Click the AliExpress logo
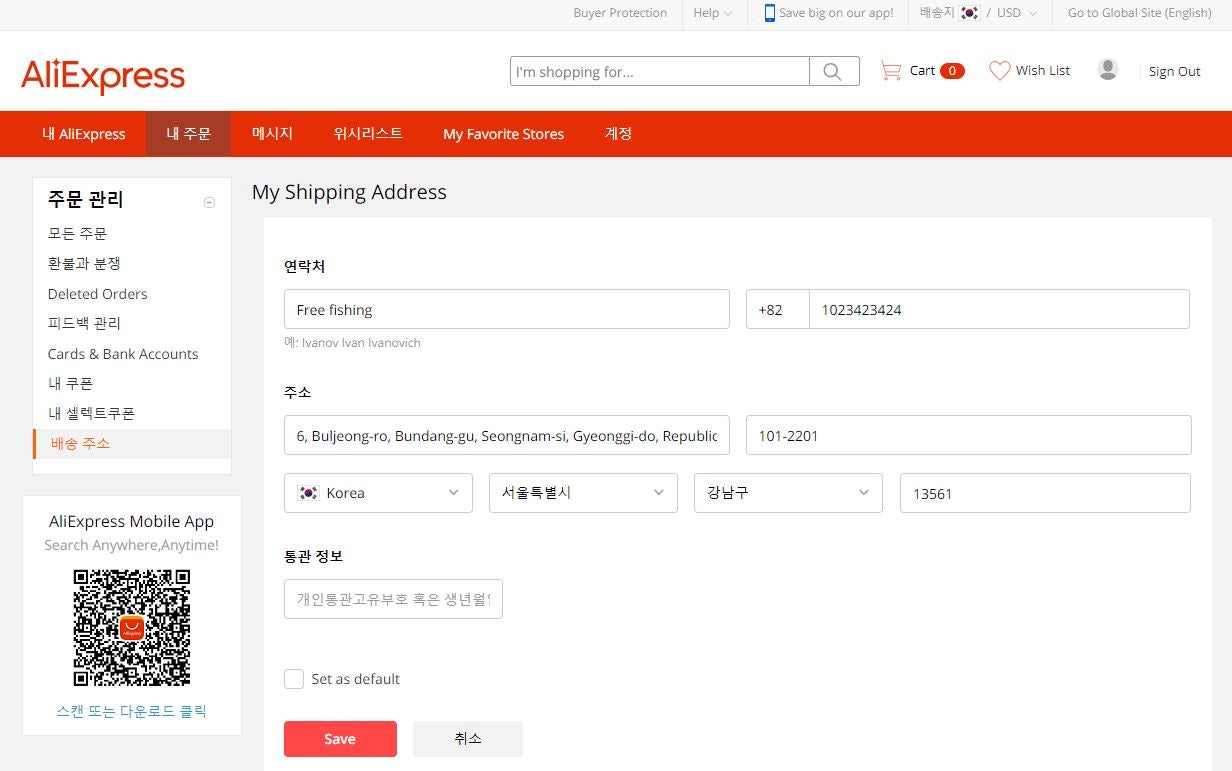1232x771 pixels. point(103,76)
